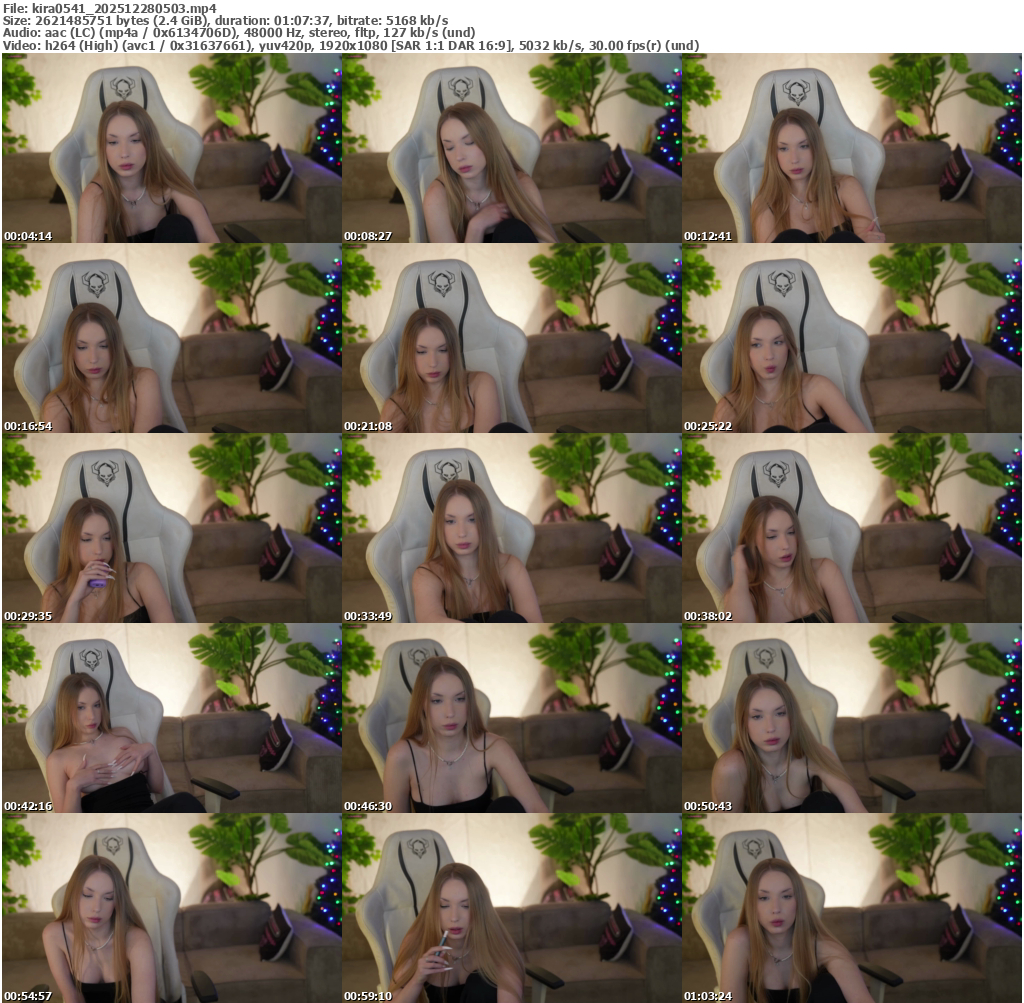Open the thumbnail frame at 00:04:14

[172, 148]
